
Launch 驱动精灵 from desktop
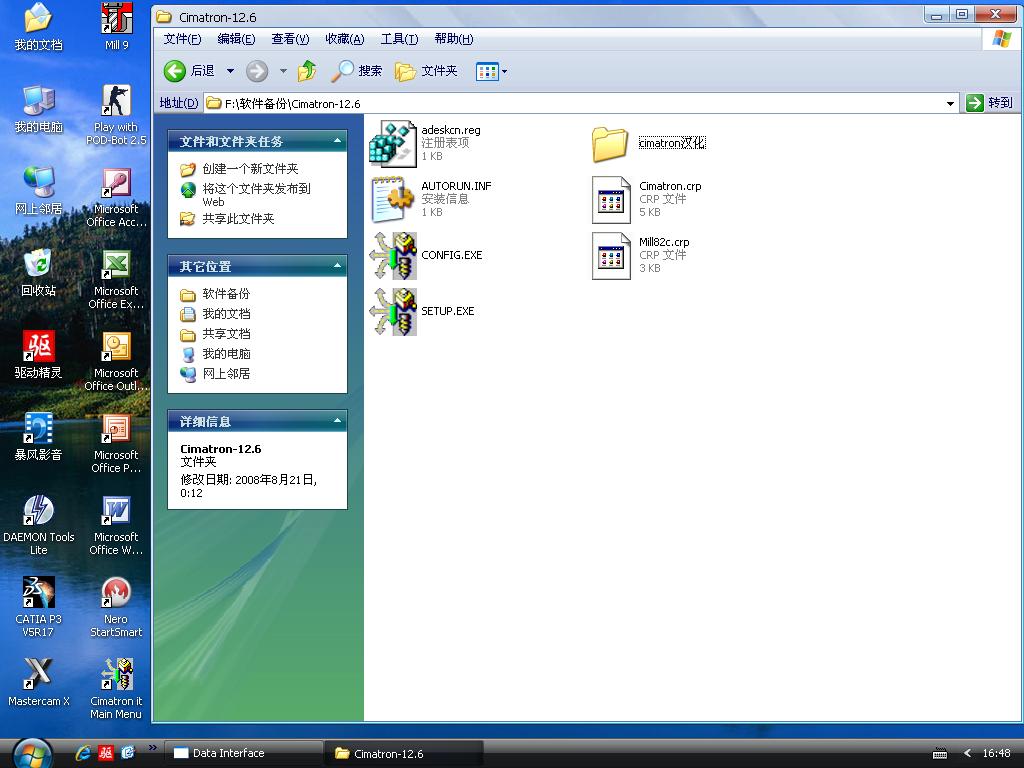[39, 355]
